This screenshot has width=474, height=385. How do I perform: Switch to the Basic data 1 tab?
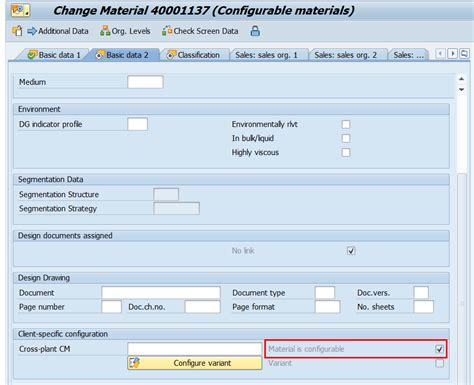coord(54,55)
